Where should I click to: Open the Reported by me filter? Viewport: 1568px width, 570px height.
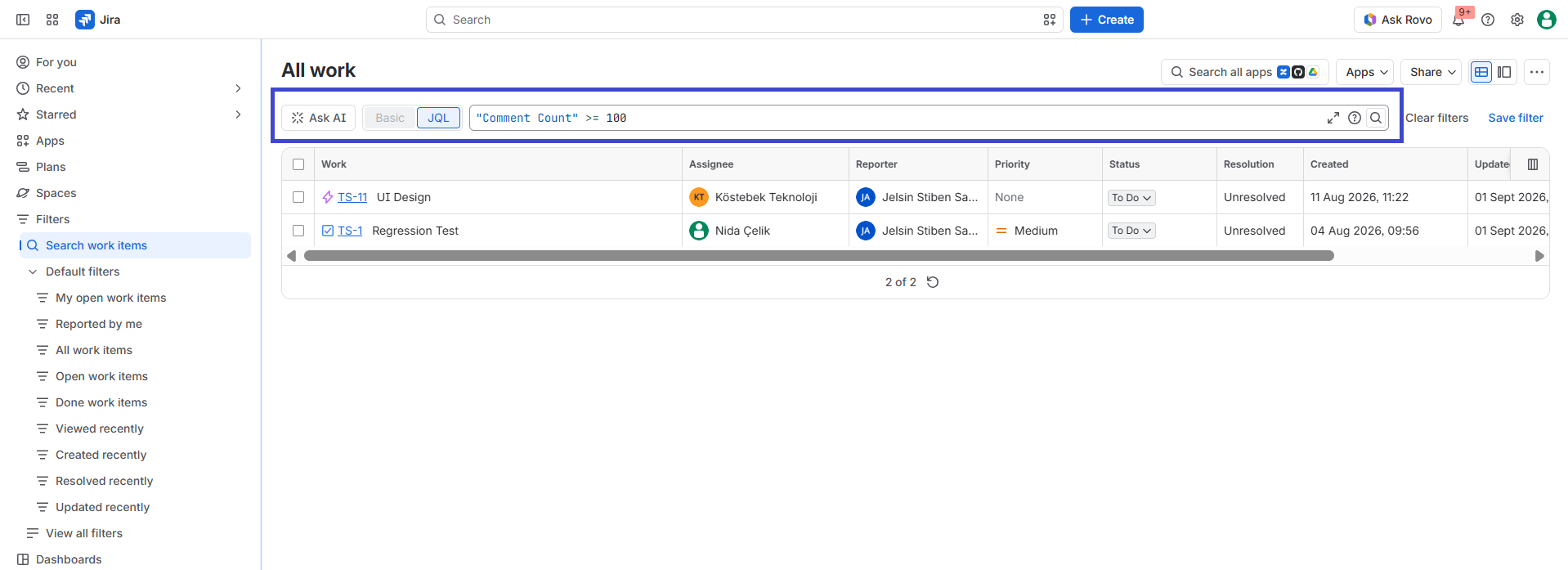[x=98, y=324]
